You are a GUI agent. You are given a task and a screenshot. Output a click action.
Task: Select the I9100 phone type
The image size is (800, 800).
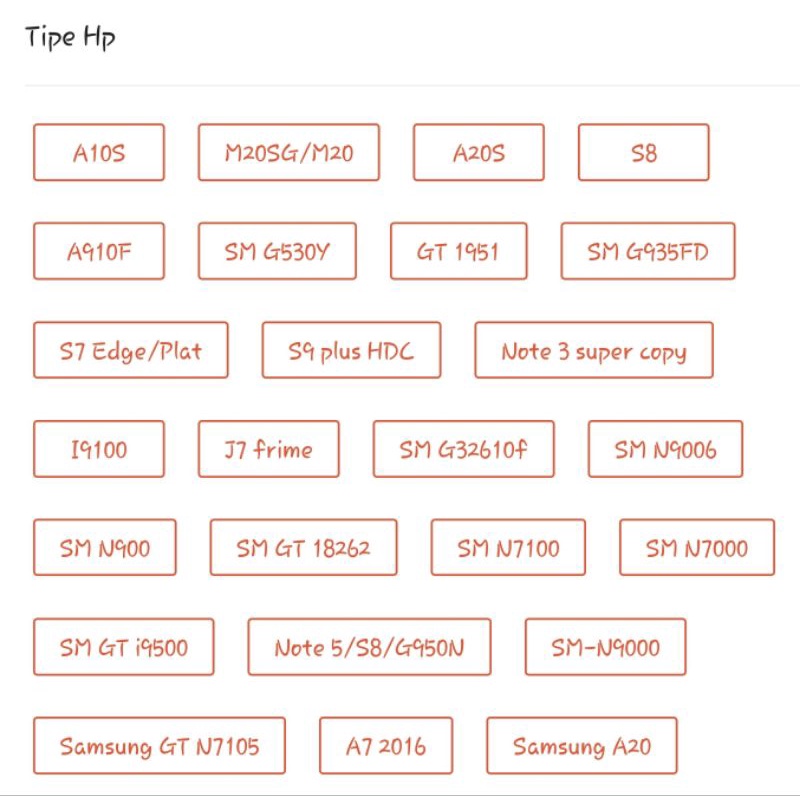[99, 449]
